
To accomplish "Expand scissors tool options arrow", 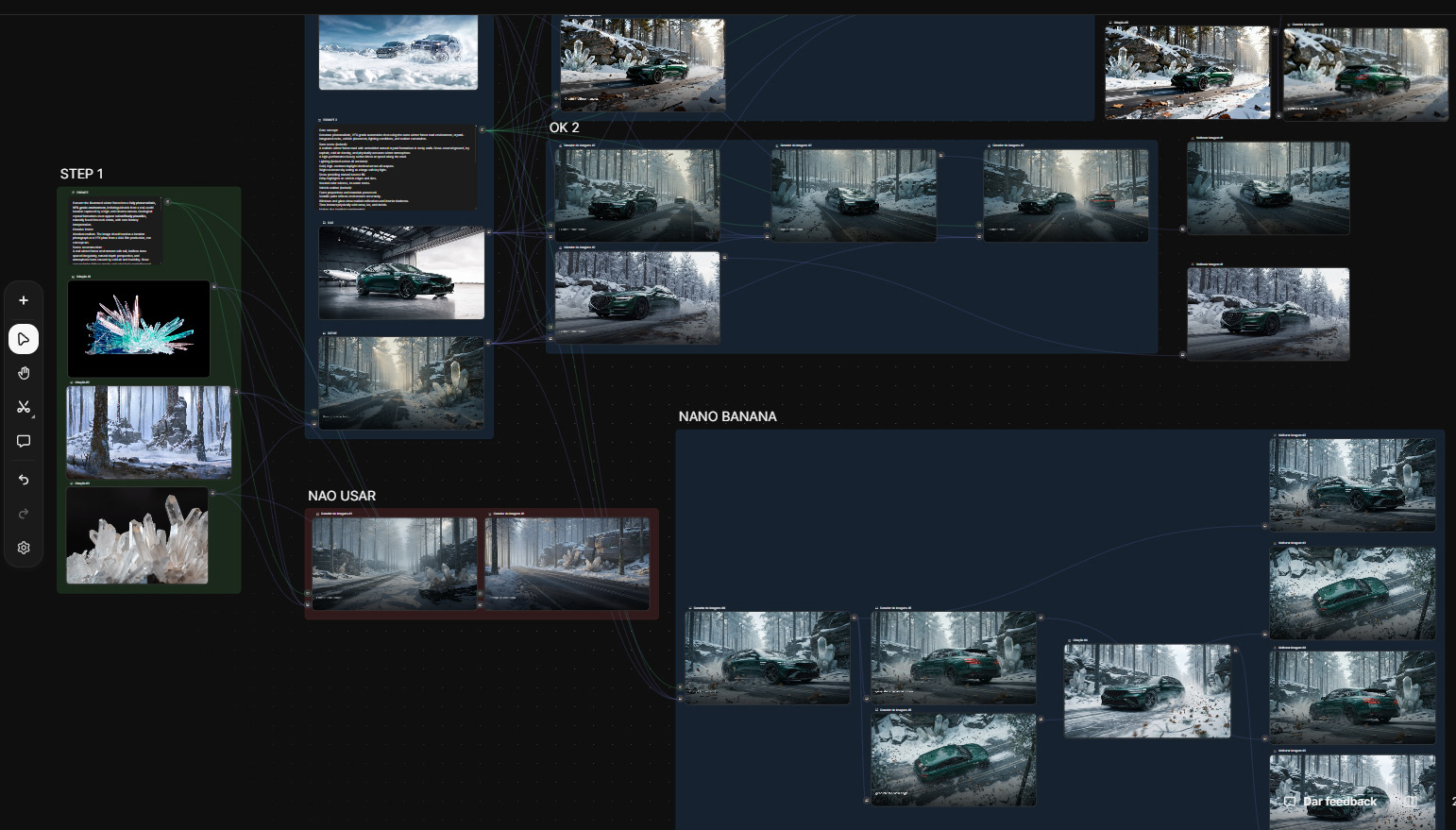I will coord(34,416).
